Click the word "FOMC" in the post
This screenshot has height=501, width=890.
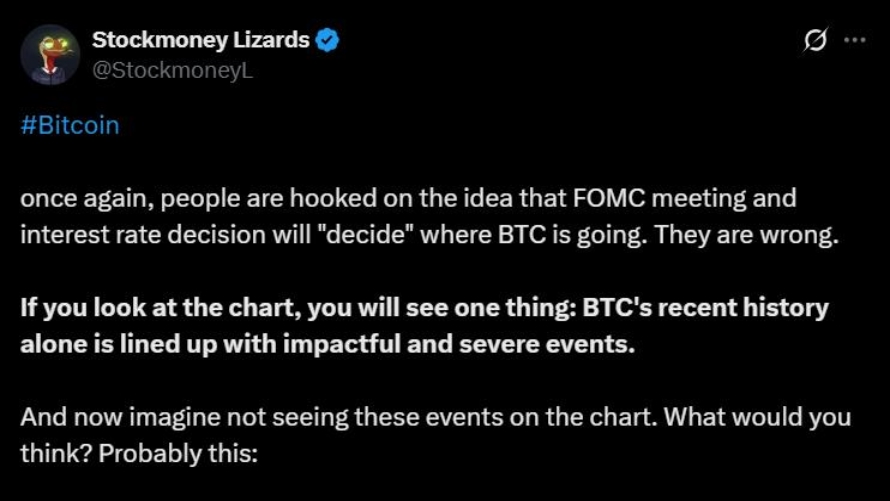pyautogui.click(x=609, y=198)
